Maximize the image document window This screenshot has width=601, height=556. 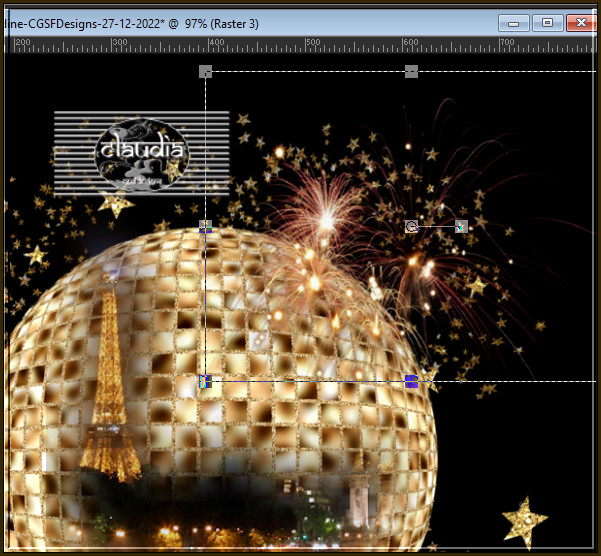tap(547, 23)
